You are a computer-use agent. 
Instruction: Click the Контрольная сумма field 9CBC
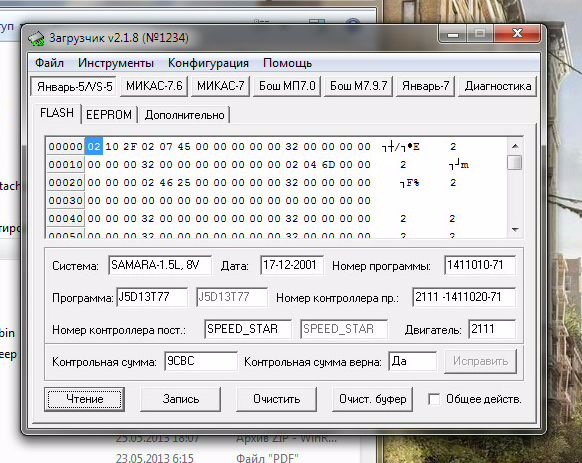(200, 361)
